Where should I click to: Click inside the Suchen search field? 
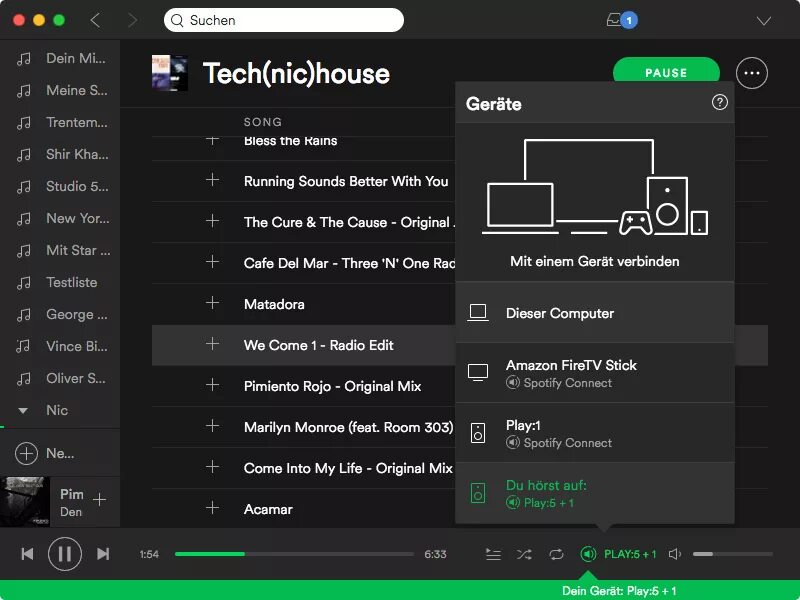[280, 20]
